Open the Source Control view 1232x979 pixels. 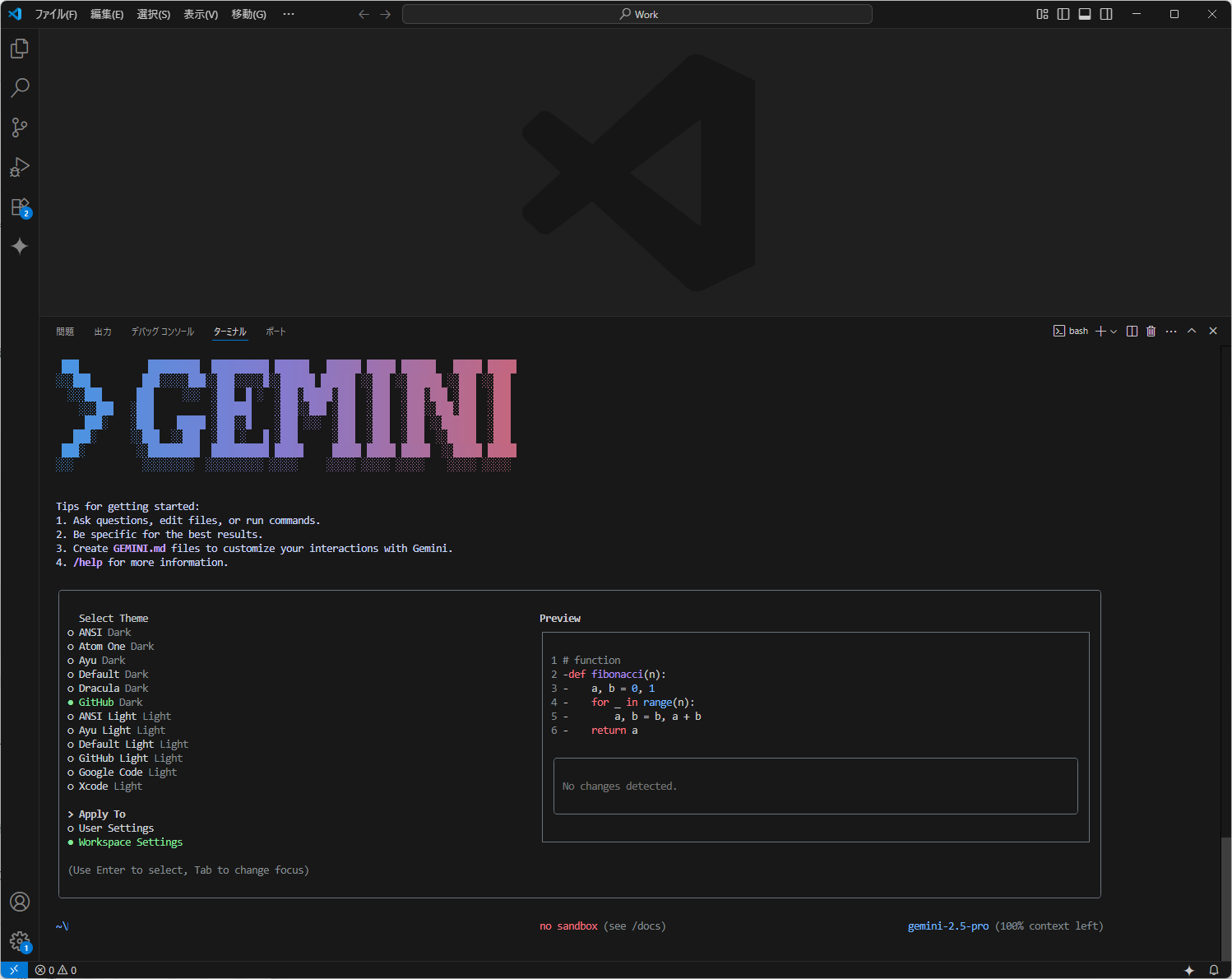point(19,127)
